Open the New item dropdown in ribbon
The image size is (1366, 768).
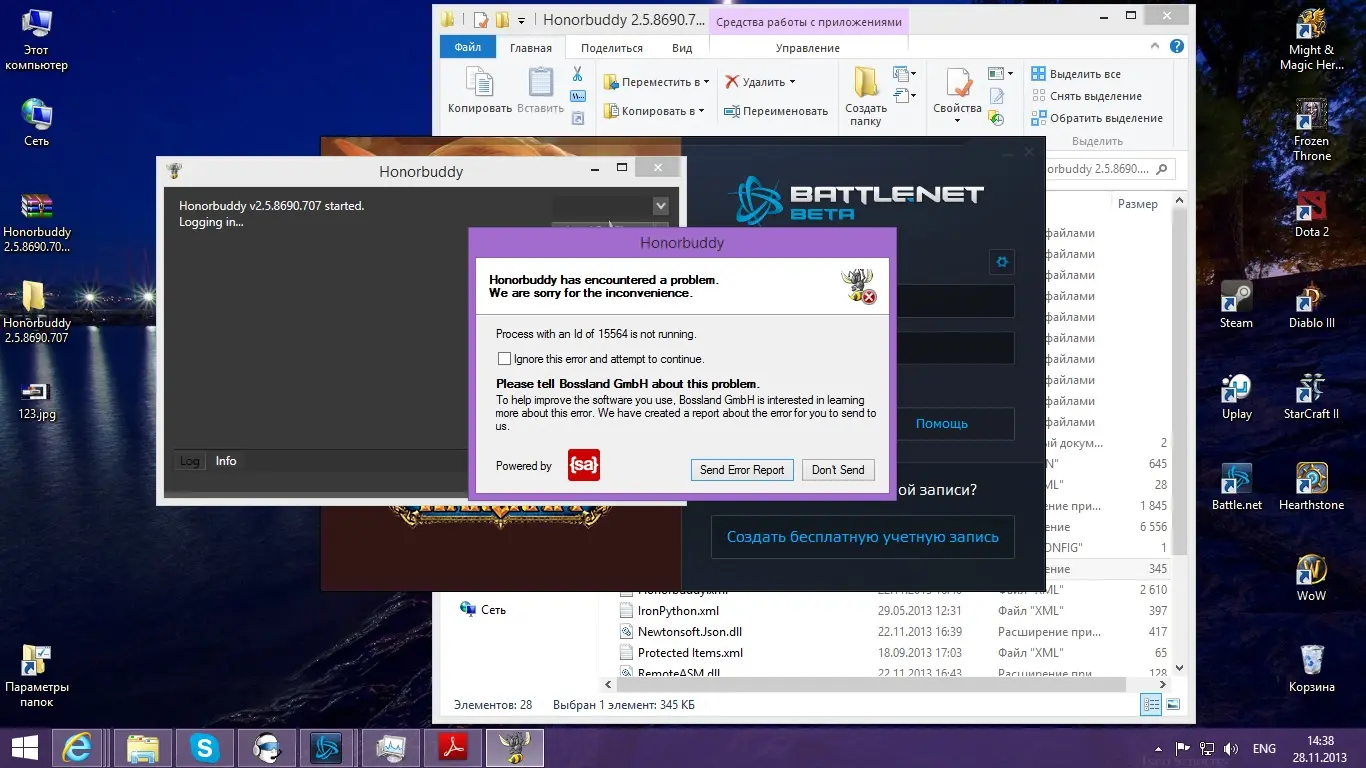(905, 74)
